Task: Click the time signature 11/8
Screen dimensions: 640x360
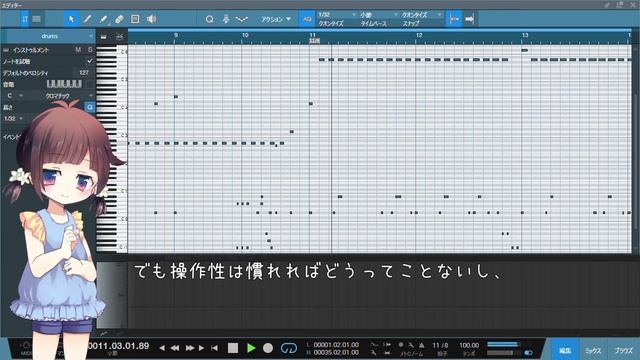Action: (x=440, y=345)
